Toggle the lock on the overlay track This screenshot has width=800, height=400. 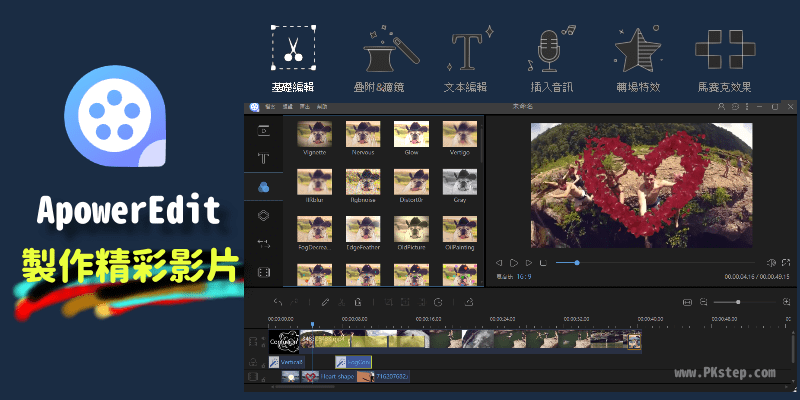265,379
